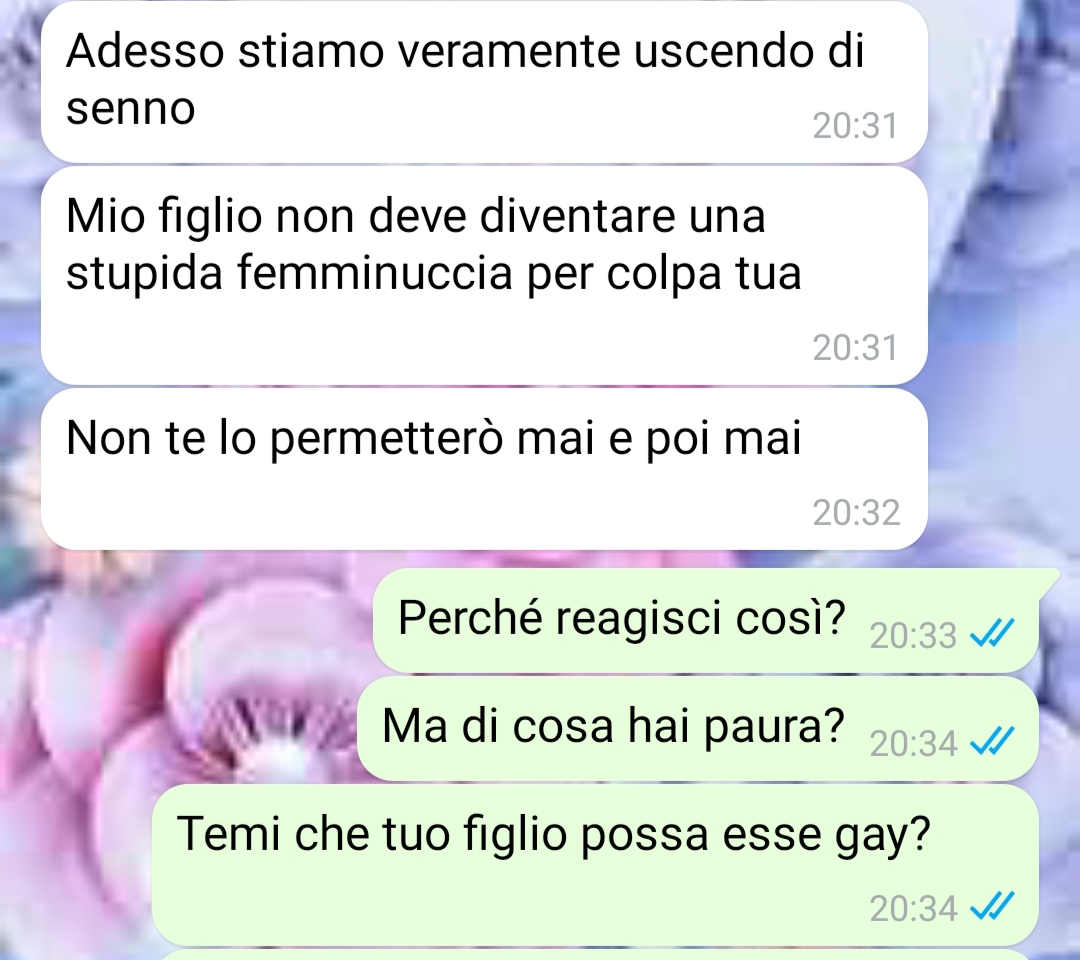1080x960 pixels.
Task: Tap the 20:33 timestamp on sent message
Action: pos(913,636)
